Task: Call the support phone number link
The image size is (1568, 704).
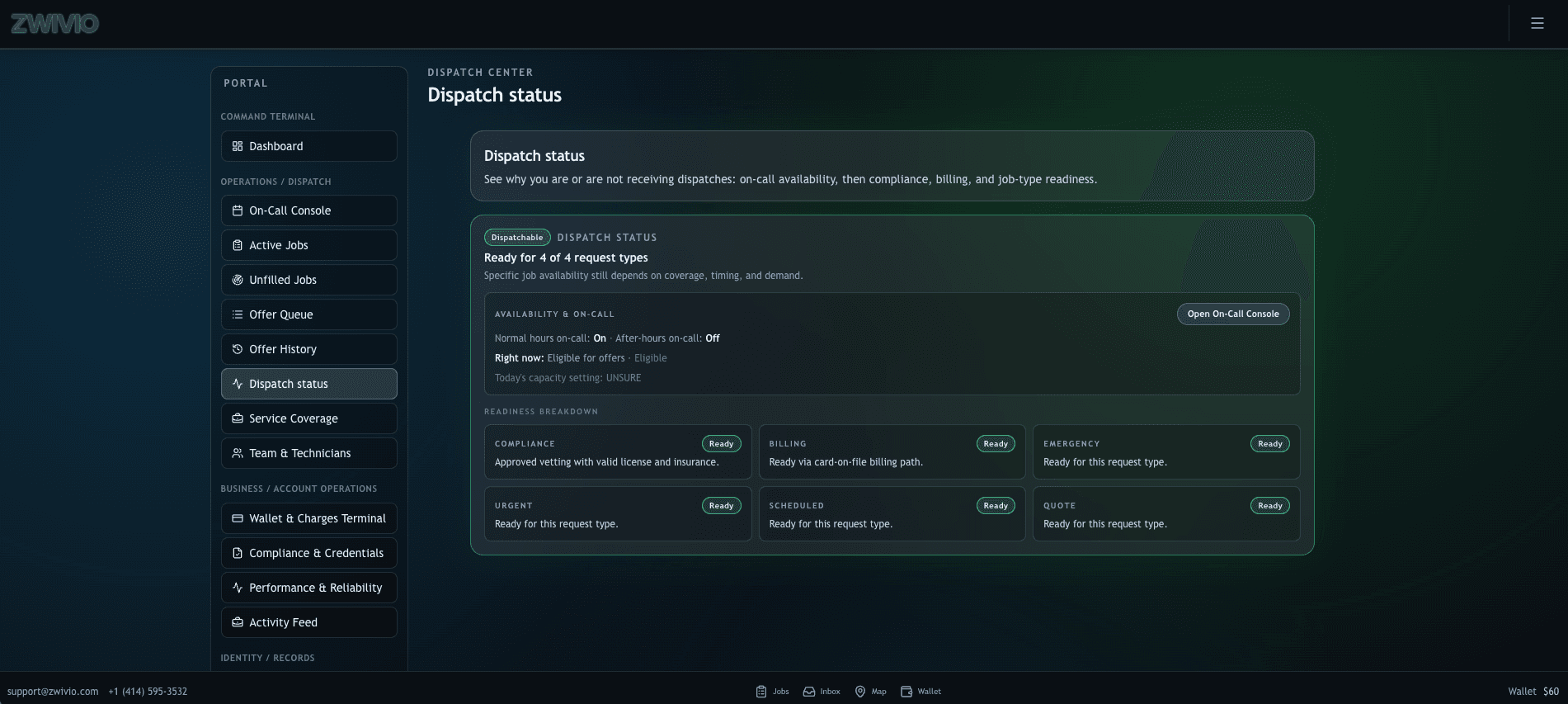Action: (148, 692)
